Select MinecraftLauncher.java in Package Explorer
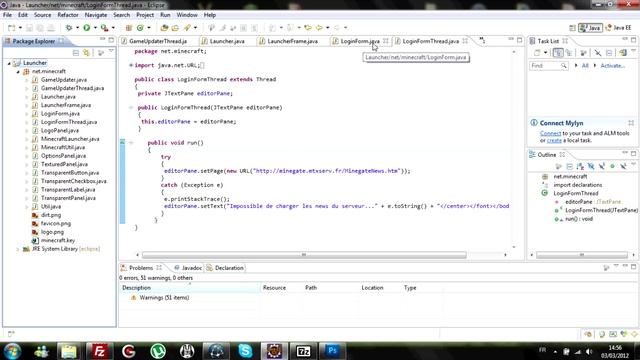Image resolution: width=640 pixels, height=360 pixels. (70, 139)
